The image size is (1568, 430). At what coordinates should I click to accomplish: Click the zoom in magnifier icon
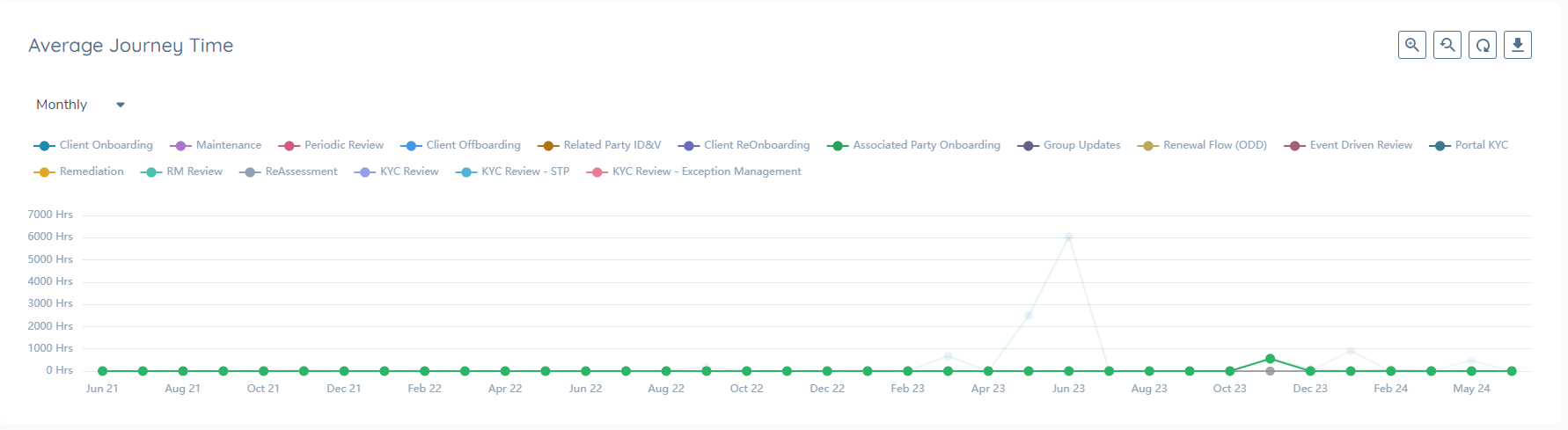point(1411,45)
